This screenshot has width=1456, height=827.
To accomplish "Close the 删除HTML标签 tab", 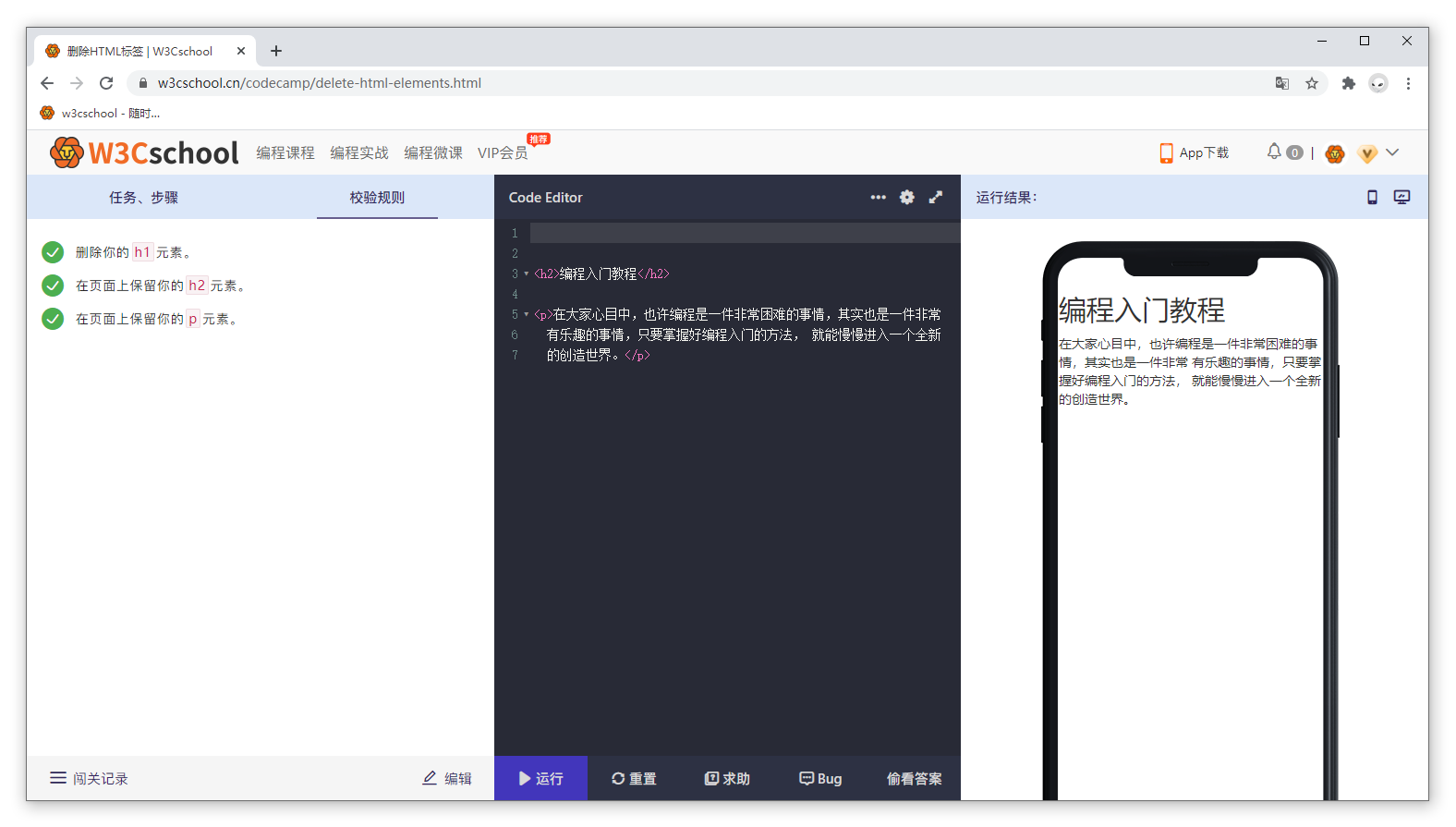I will pyautogui.click(x=241, y=51).
